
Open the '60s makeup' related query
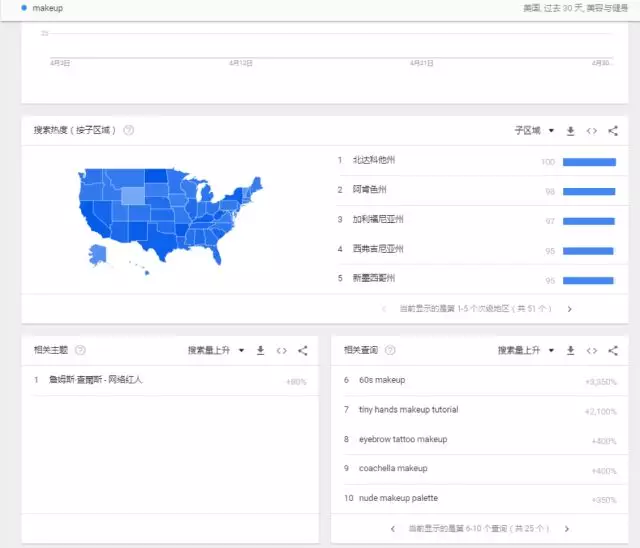point(381,380)
